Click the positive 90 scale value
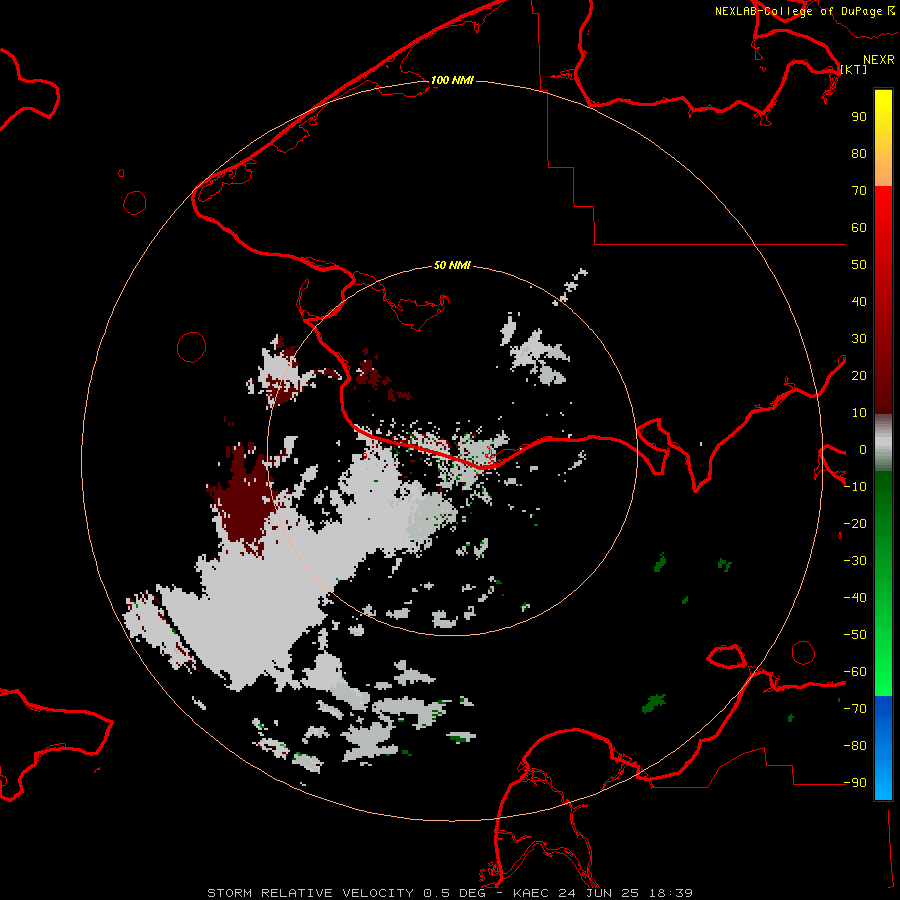The width and height of the screenshot is (900, 900). point(859,117)
